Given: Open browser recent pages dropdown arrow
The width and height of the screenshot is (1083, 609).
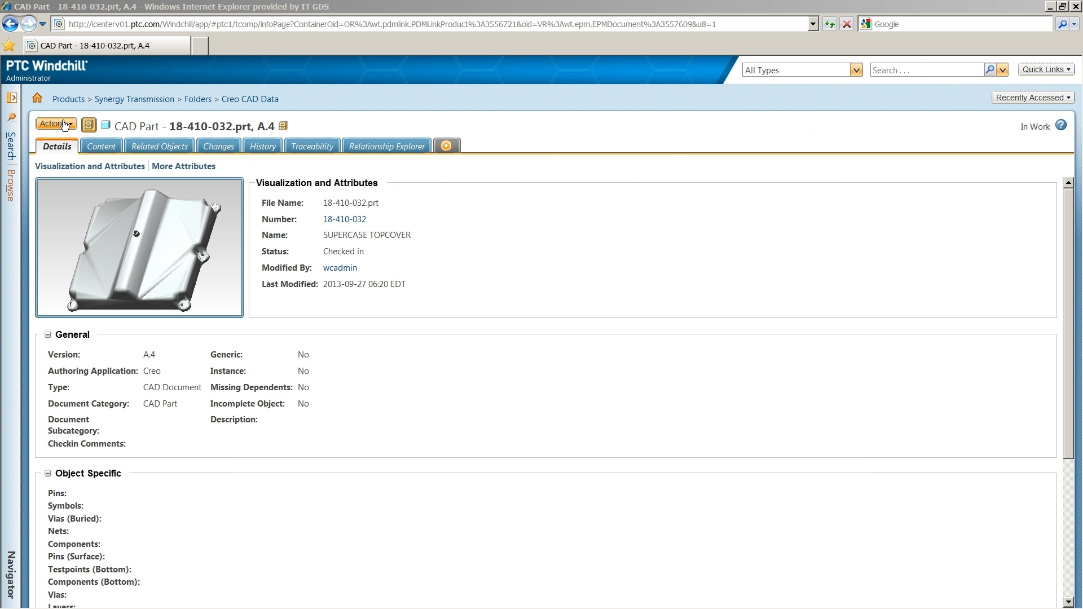Looking at the screenshot, I should (42, 23).
